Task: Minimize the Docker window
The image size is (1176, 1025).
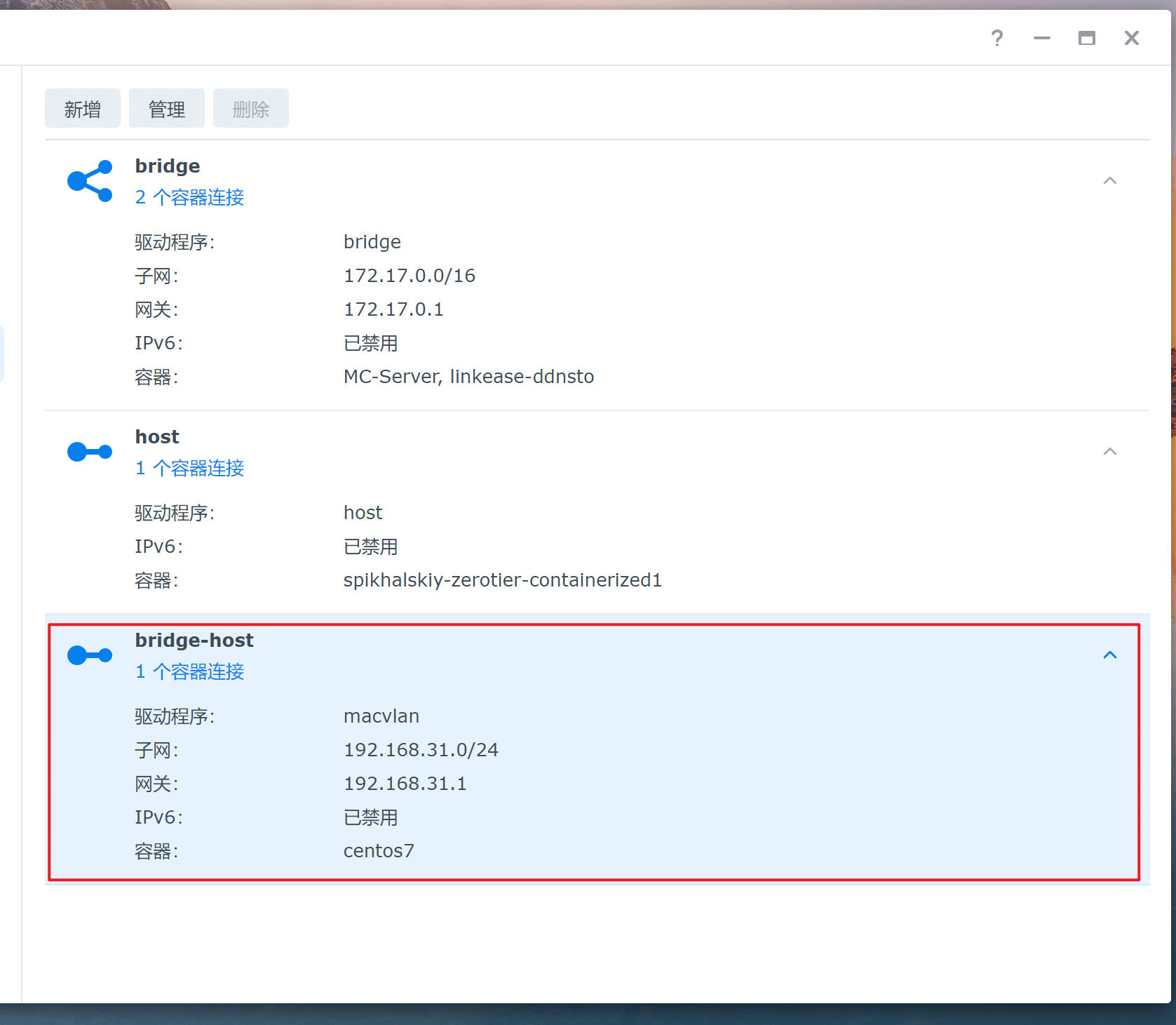Action: tap(1041, 38)
